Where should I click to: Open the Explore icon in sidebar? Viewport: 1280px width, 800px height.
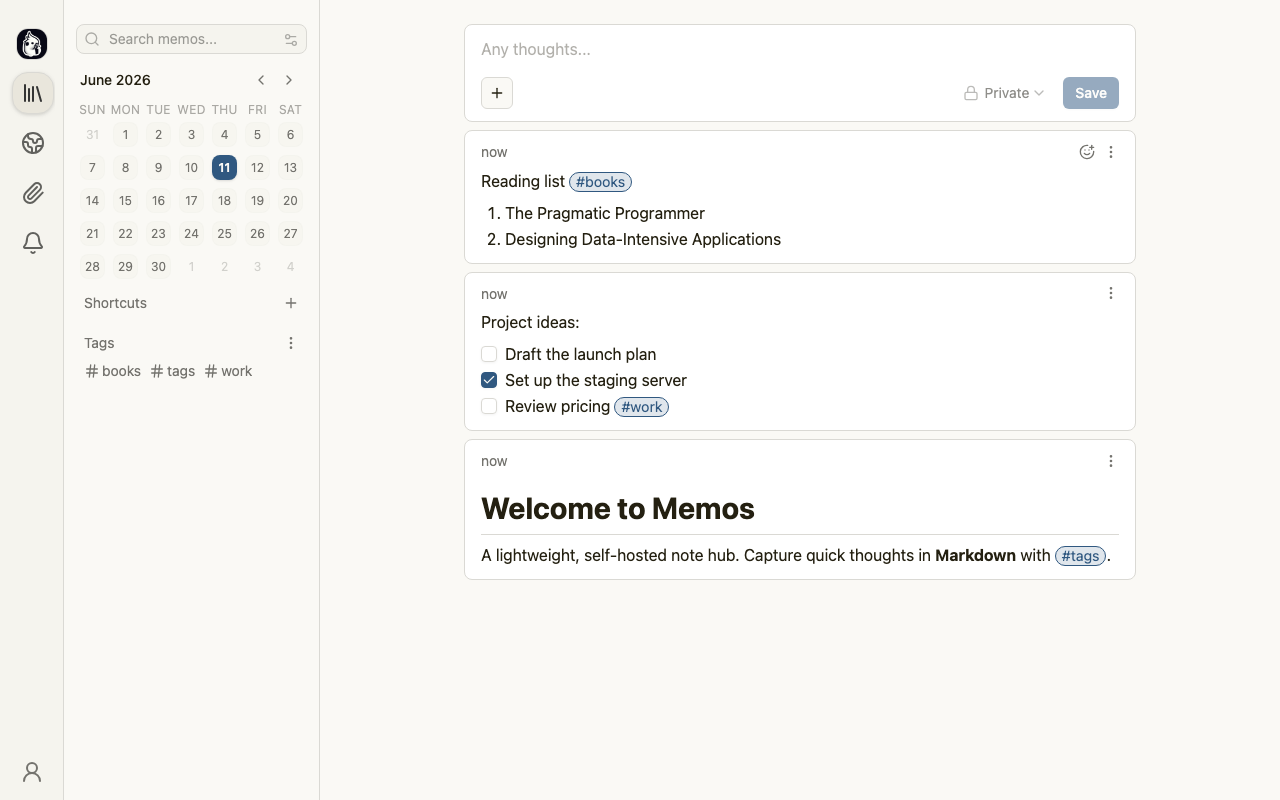pyautogui.click(x=33, y=143)
